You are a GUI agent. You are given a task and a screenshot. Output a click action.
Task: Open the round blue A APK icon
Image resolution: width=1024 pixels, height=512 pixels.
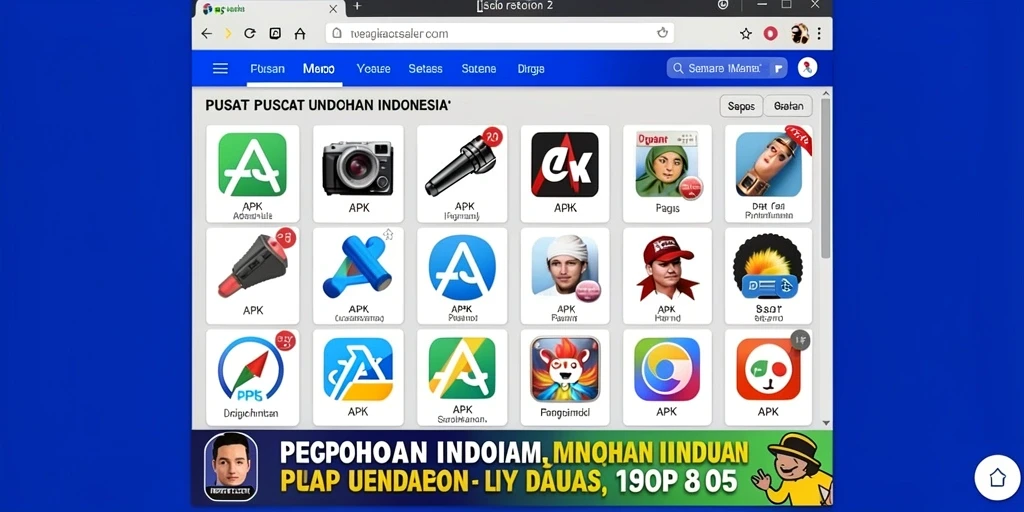(x=462, y=268)
